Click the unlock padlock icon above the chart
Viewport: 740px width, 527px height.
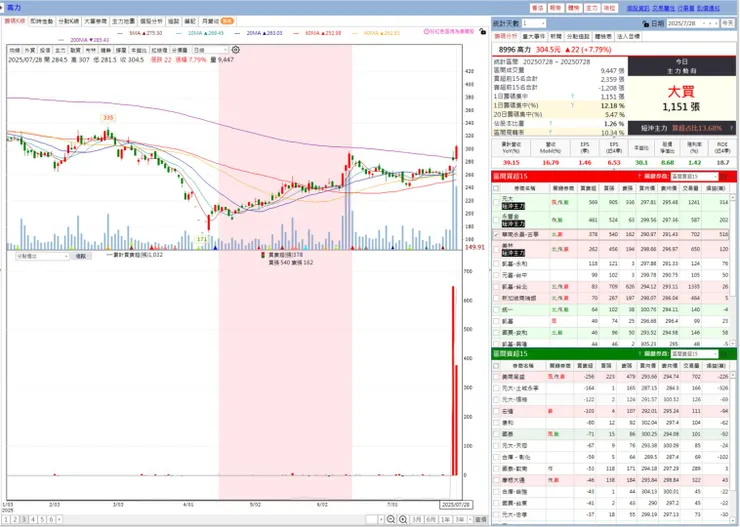click(482, 32)
